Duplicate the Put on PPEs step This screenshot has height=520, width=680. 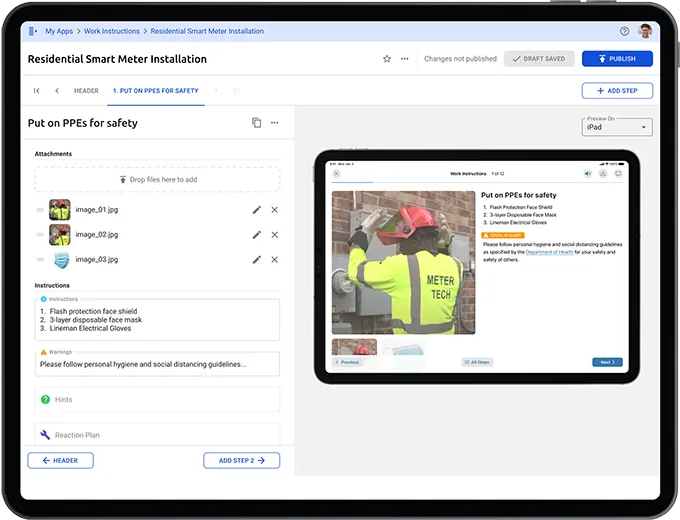coord(257,123)
